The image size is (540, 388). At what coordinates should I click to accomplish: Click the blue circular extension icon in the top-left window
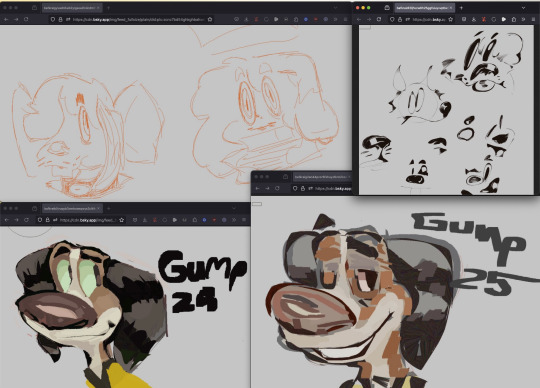306,20
